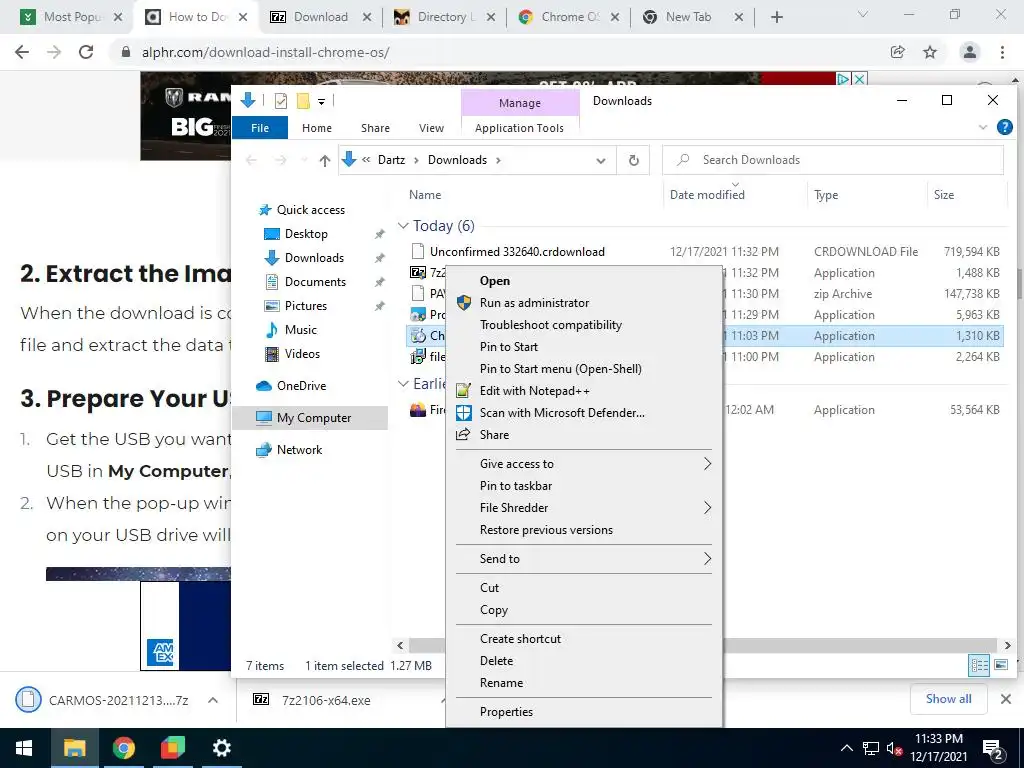The image size is (1024, 768).
Task: Click the taskbar clock 11:33 PM
Action: click(938, 739)
